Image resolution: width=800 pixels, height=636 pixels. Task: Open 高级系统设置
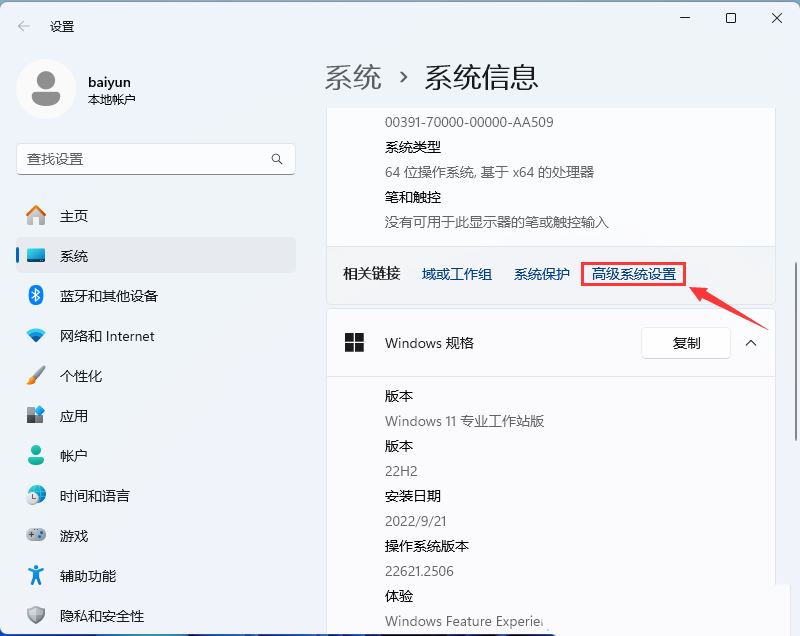pos(633,273)
